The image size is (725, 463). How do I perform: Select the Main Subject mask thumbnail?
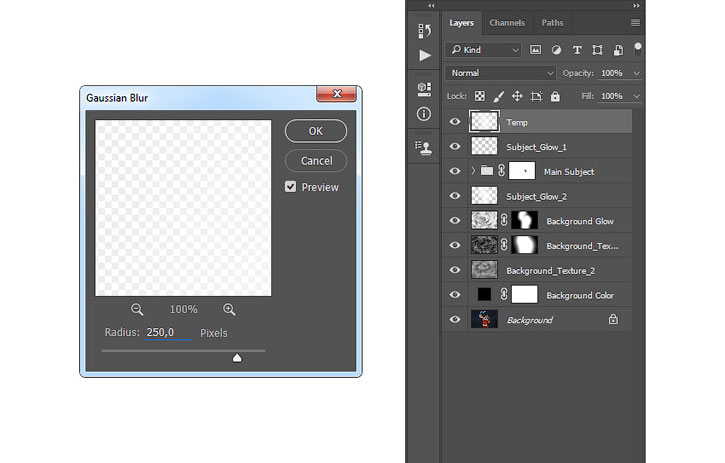tap(522, 171)
